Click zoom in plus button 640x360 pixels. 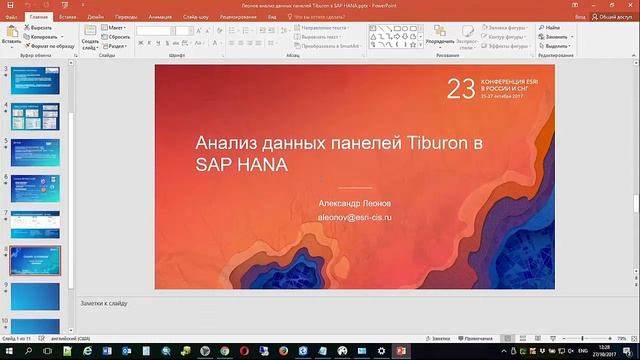tap(610, 338)
